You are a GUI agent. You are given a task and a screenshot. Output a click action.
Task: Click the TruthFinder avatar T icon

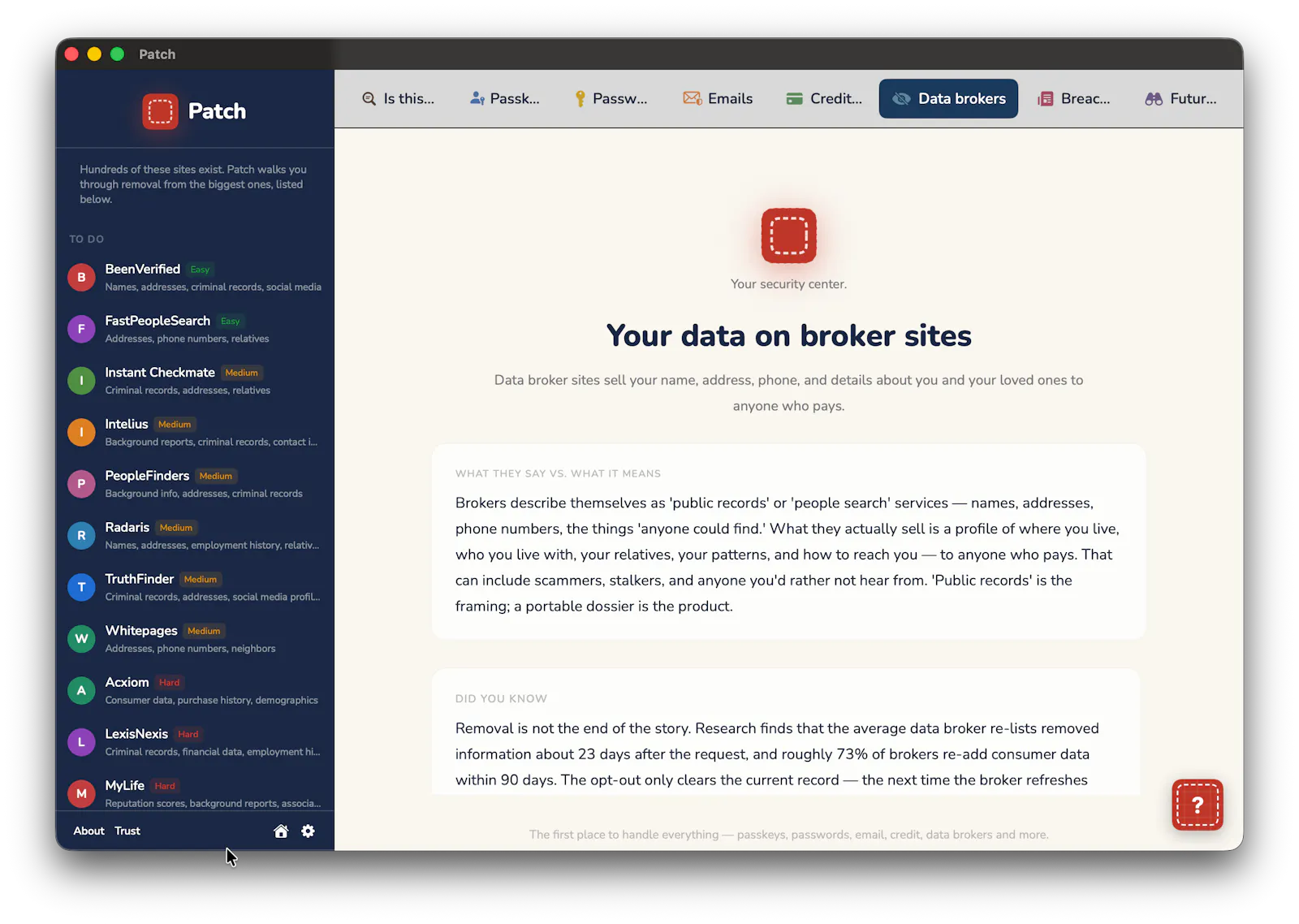pos(81,587)
